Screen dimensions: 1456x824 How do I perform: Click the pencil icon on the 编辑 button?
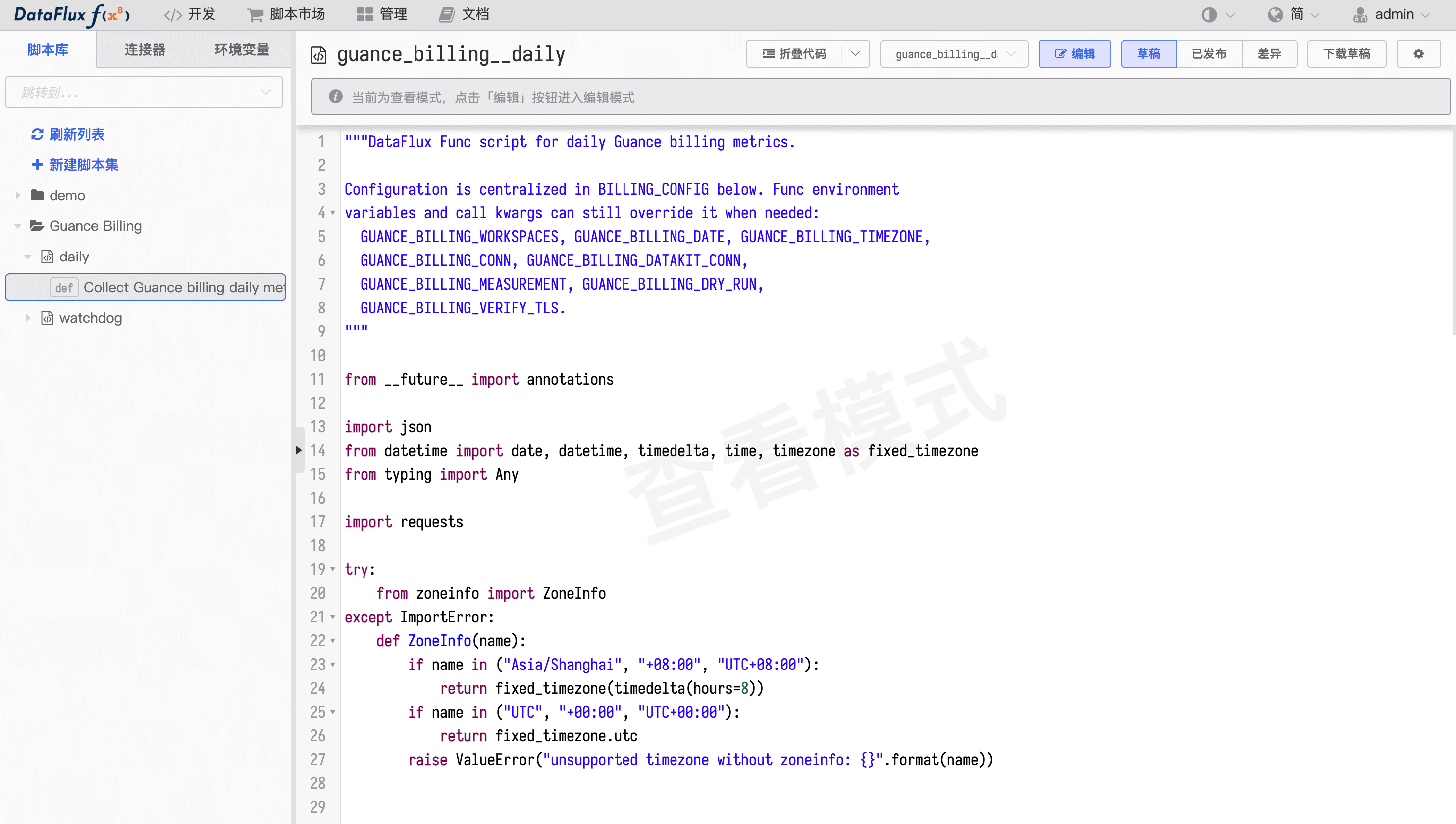click(1060, 54)
